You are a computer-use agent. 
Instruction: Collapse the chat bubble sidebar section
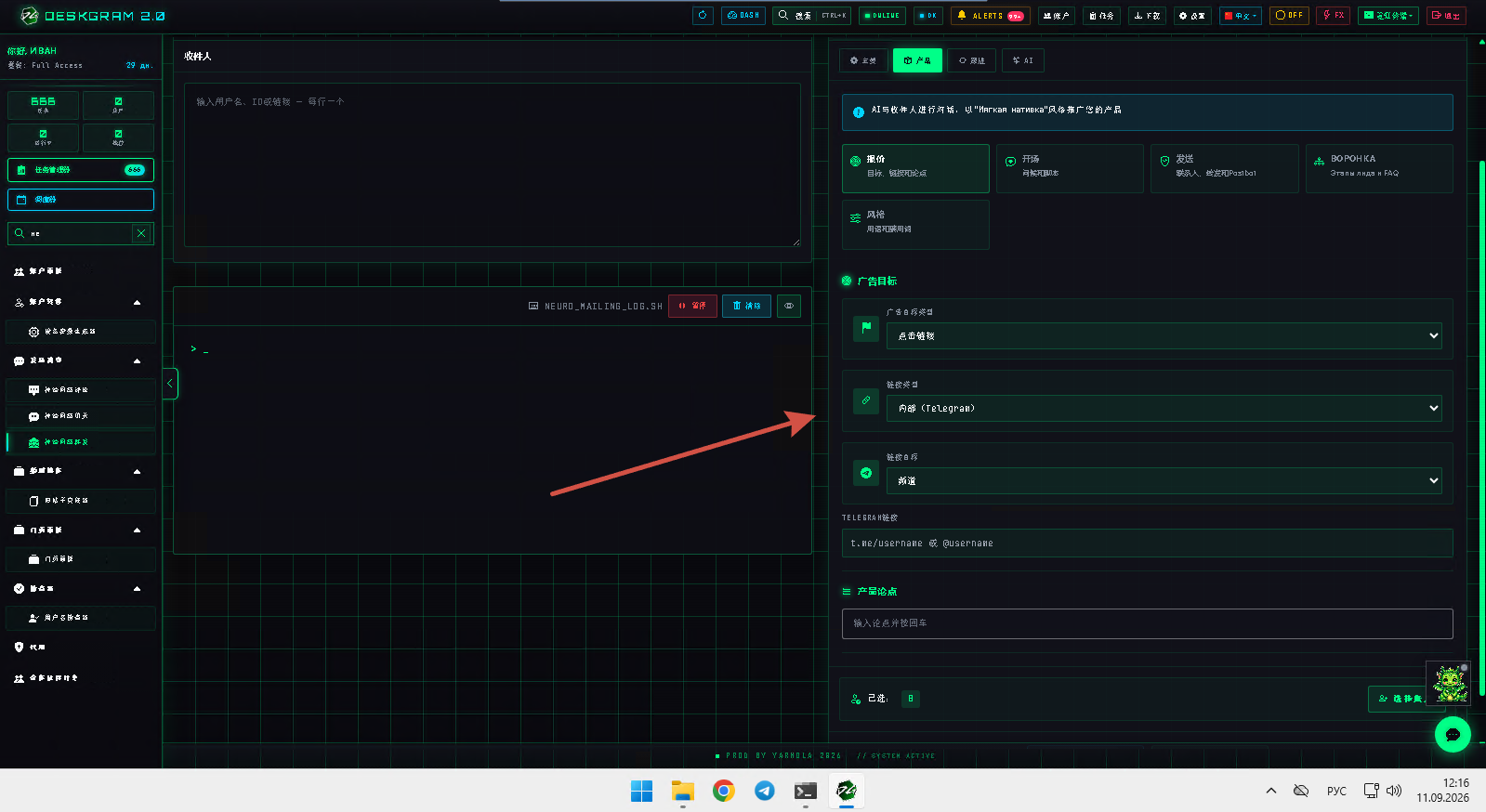[x=138, y=360]
